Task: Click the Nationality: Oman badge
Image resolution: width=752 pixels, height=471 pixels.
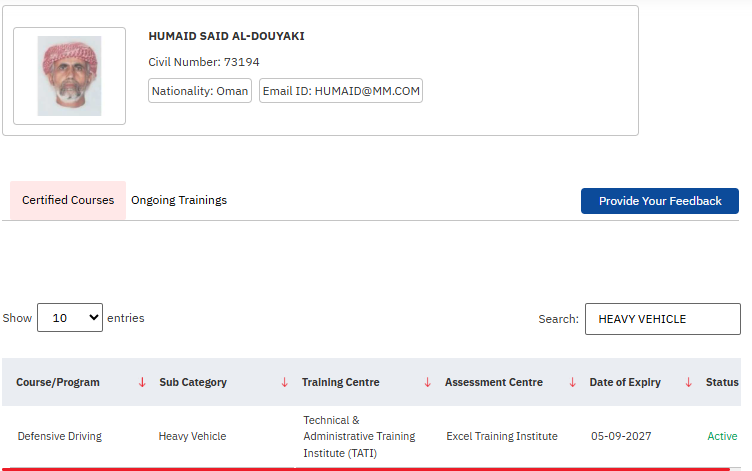Action: coord(200,91)
